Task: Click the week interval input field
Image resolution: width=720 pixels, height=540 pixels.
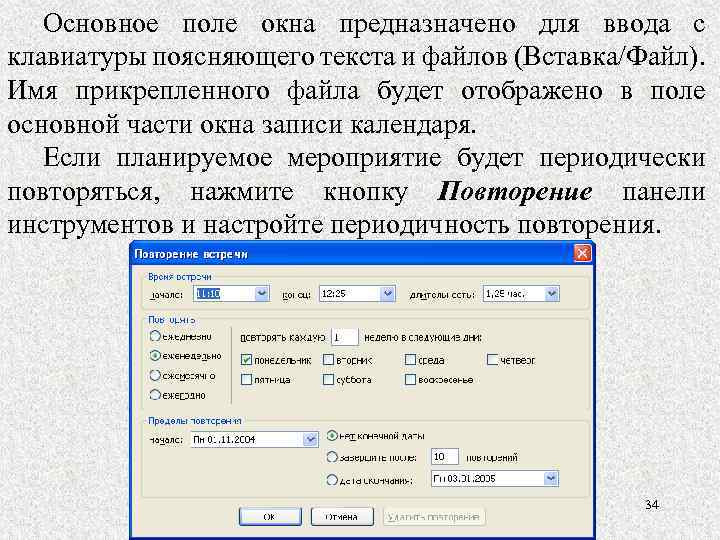Action: pyautogui.click(x=344, y=337)
